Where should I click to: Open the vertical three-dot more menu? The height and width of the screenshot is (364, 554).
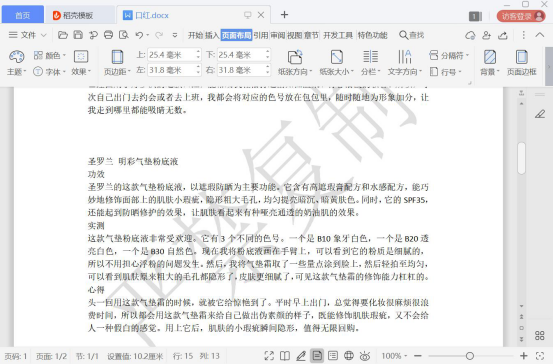[x=524, y=35]
